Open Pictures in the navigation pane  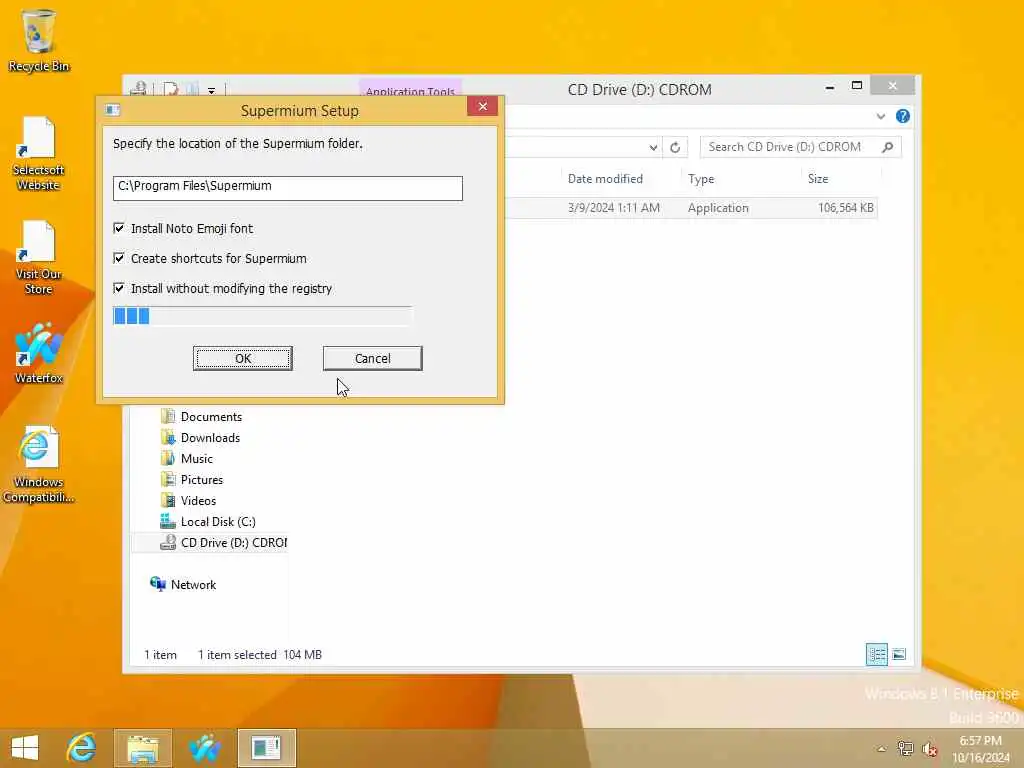click(202, 479)
